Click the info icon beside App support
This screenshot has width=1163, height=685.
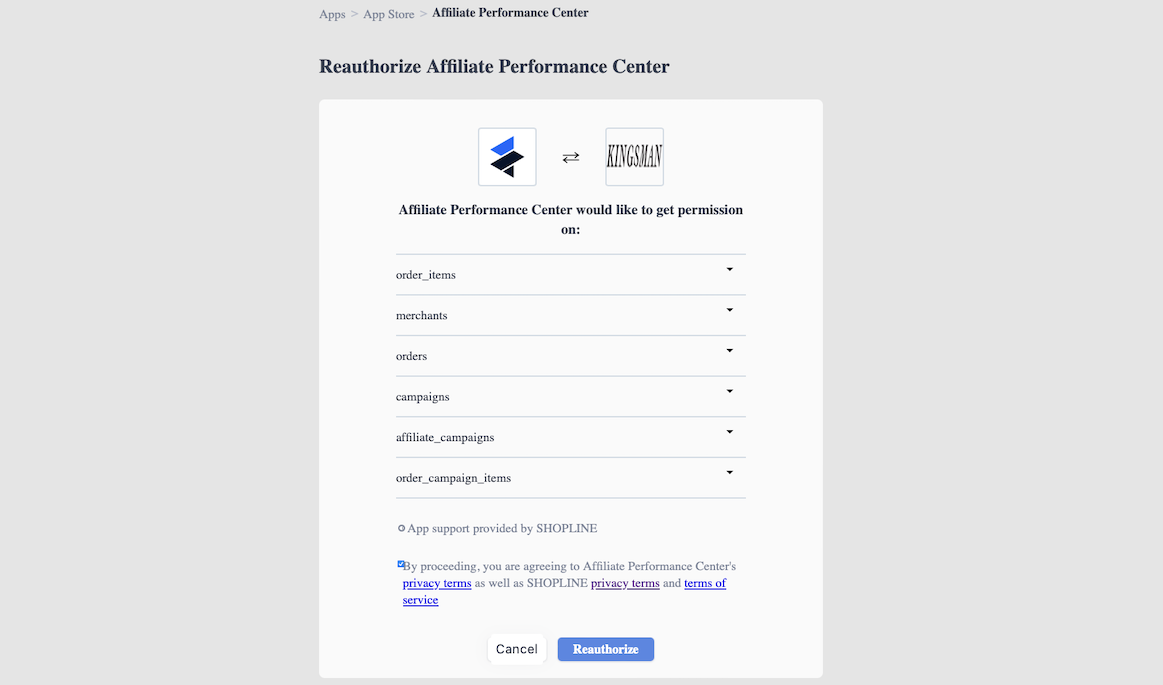pyautogui.click(x=401, y=529)
